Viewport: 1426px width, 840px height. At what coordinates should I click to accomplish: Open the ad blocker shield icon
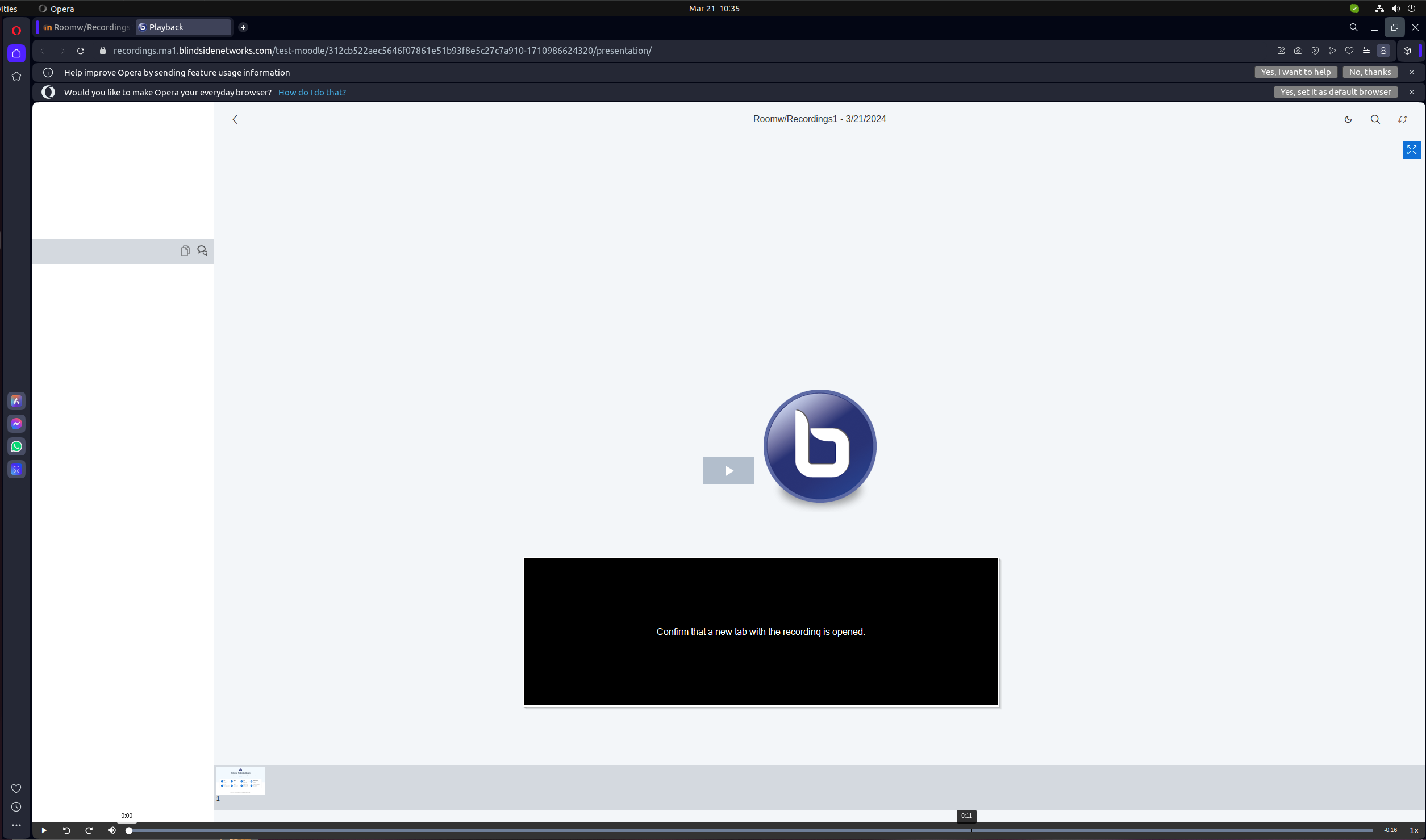pyautogui.click(x=1315, y=51)
